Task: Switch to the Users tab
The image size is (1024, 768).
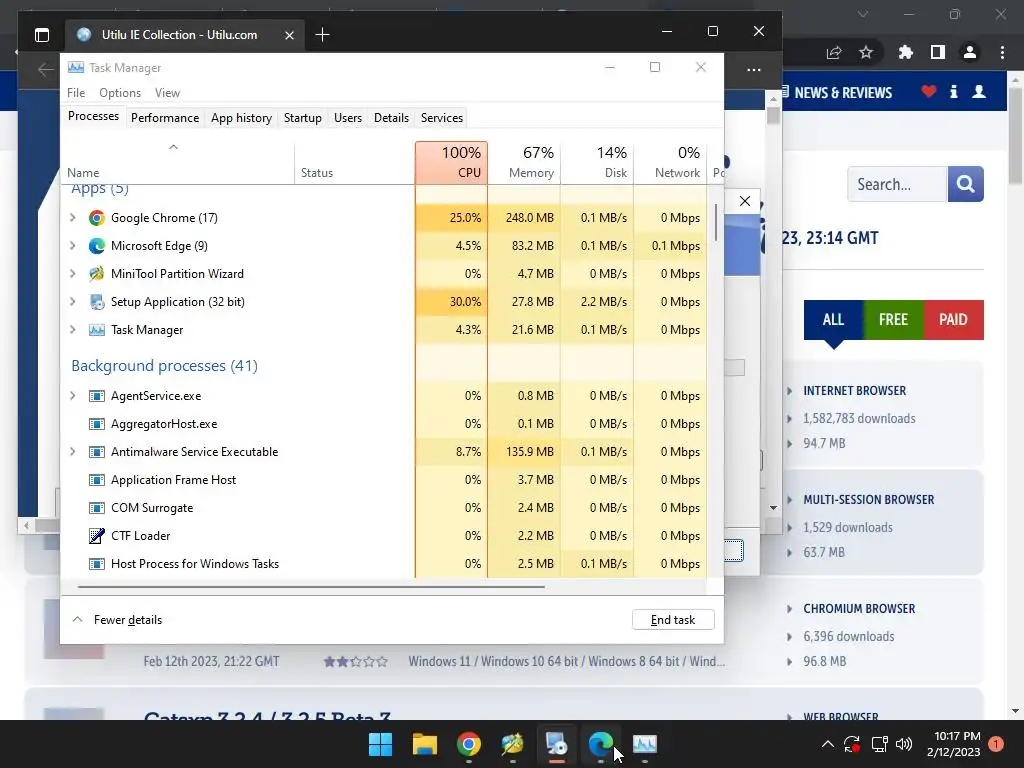Action: point(347,118)
